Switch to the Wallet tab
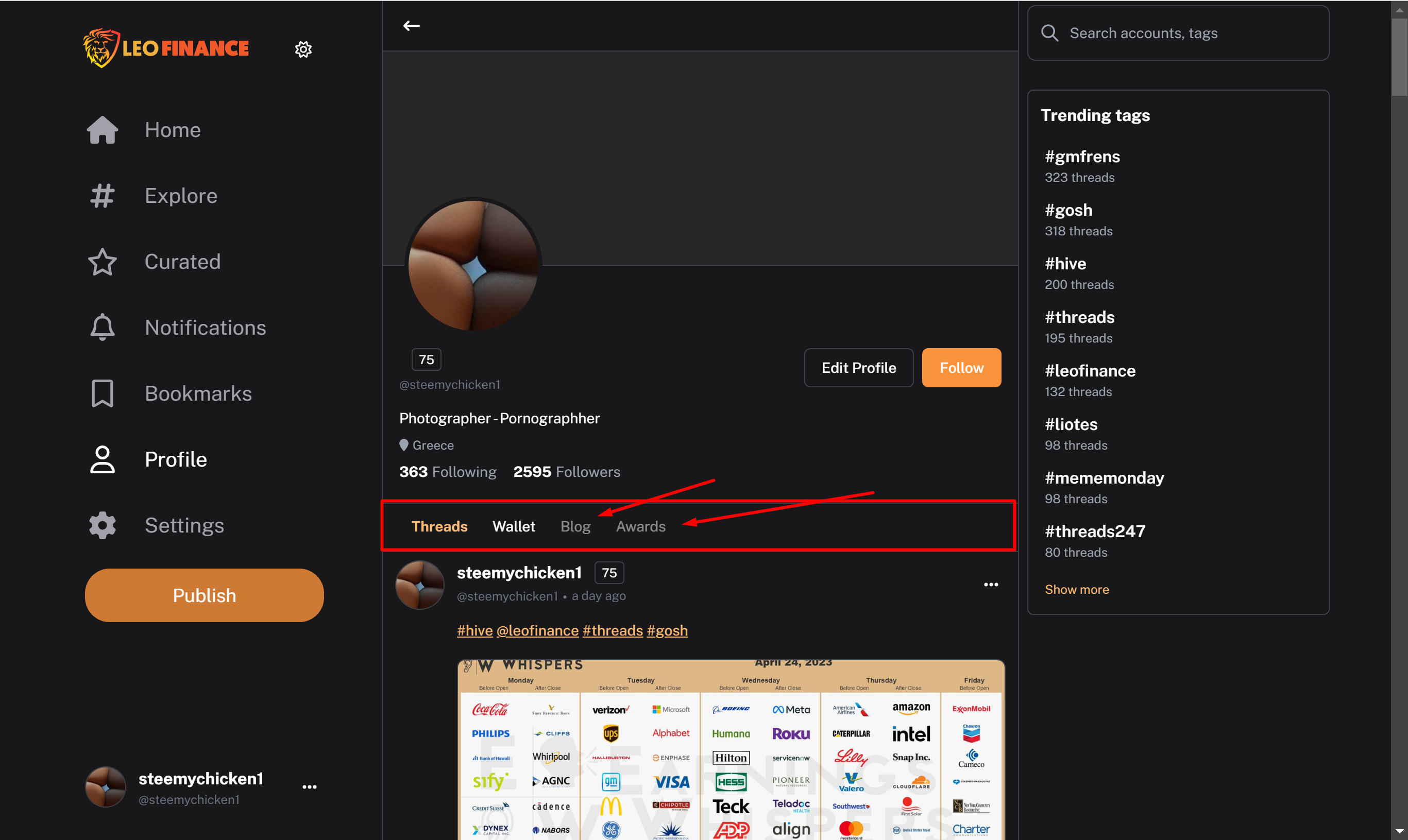This screenshot has width=1408, height=840. 514,526
